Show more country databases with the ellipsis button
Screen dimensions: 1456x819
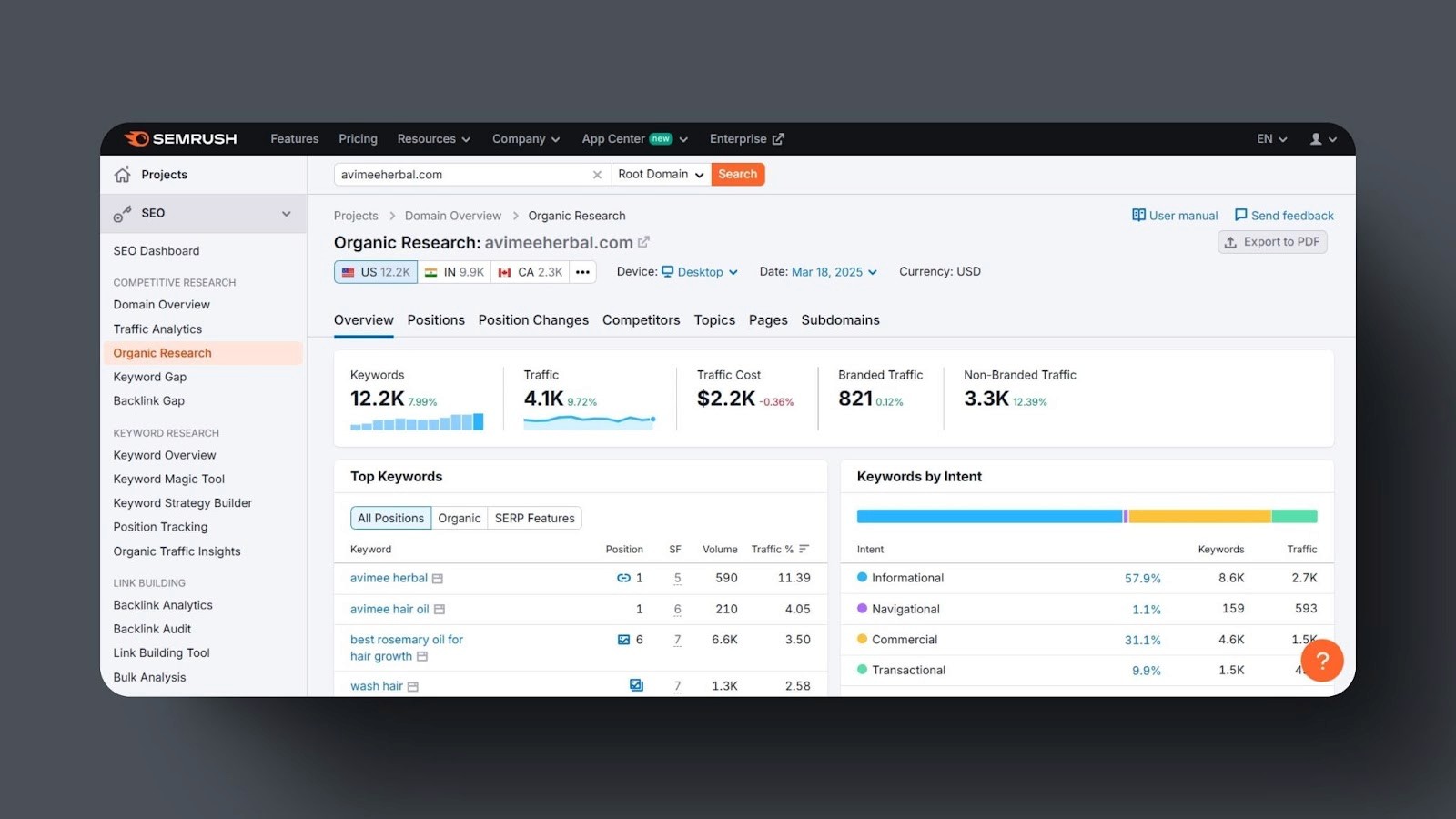click(582, 272)
